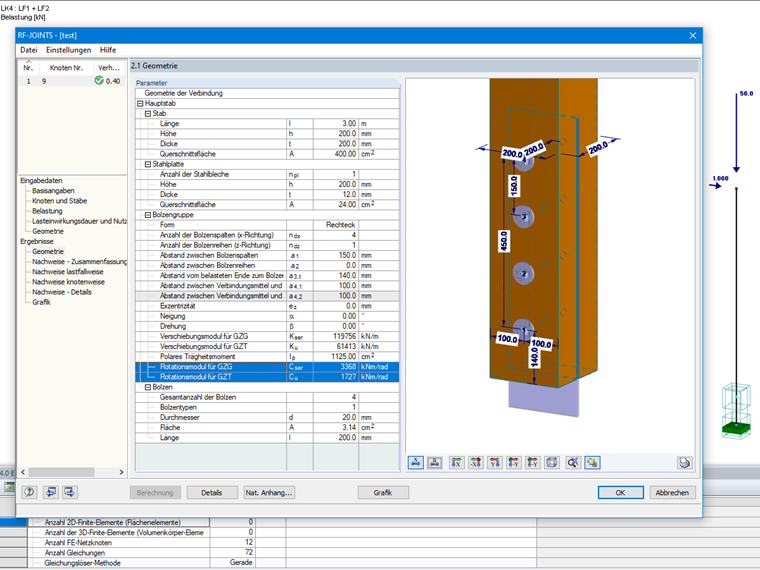Toggle the transparent overlapping-squares view icon

[x=592, y=462]
